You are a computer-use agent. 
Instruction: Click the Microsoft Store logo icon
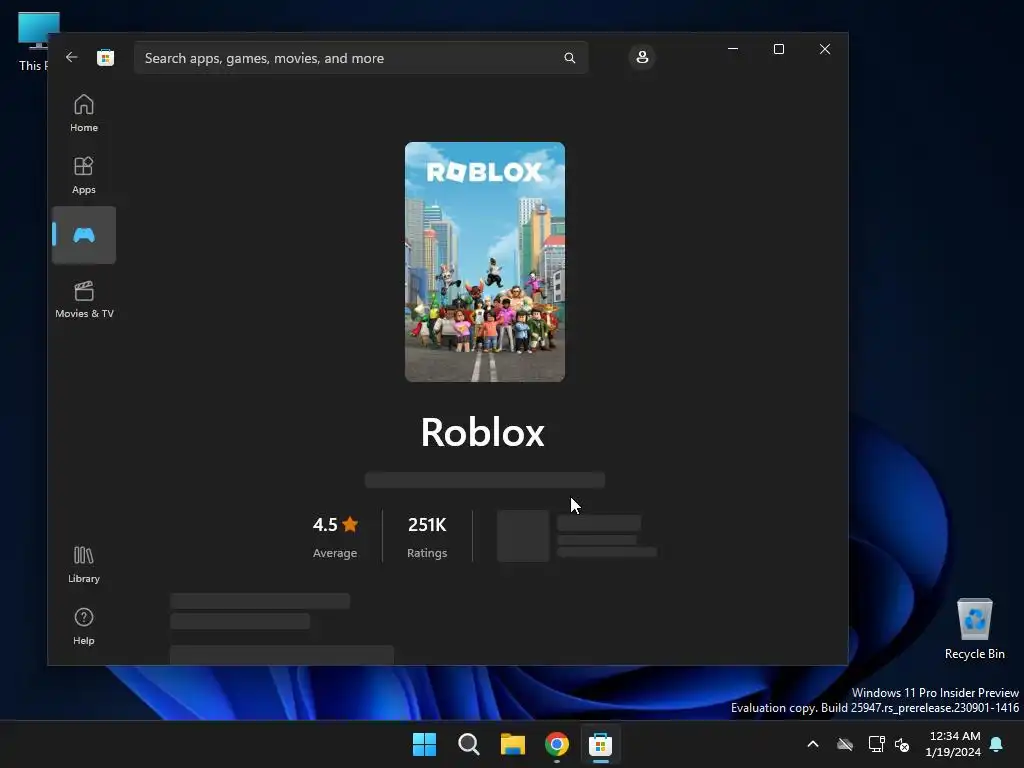pos(105,57)
